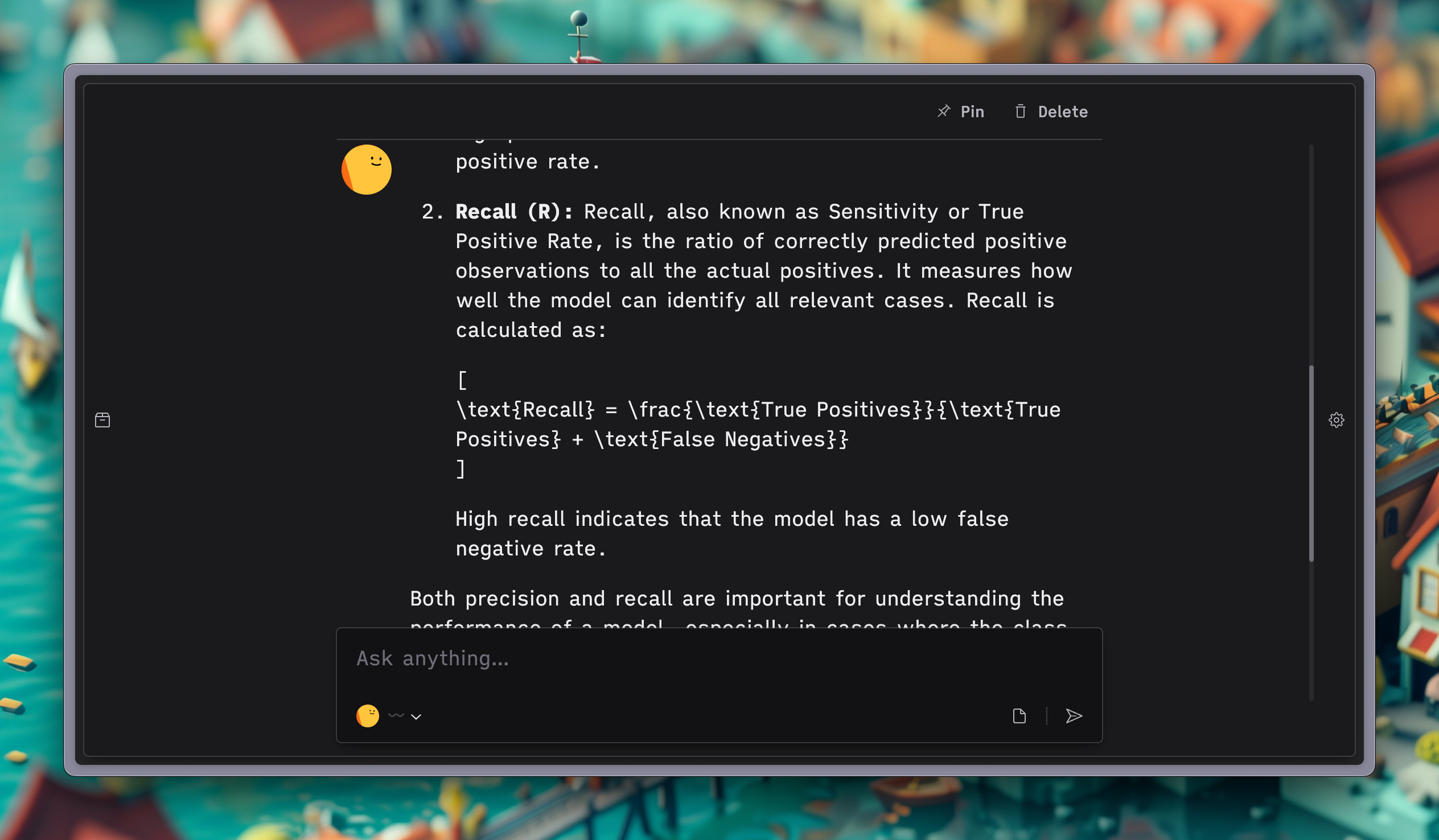The image size is (1439, 840).
Task: Send the message with paper plane icon
Action: (x=1074, y=716)
